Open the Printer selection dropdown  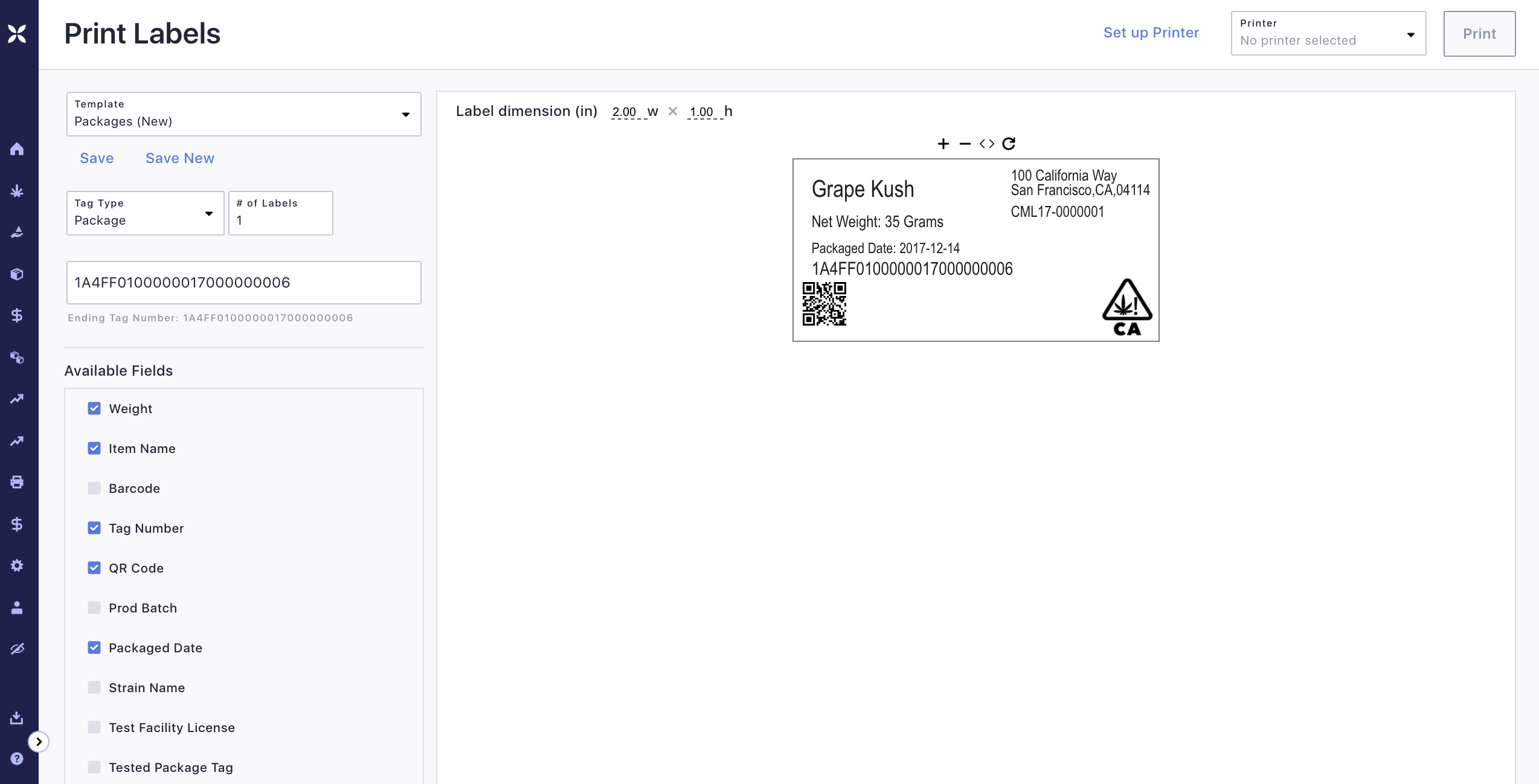1328,34
